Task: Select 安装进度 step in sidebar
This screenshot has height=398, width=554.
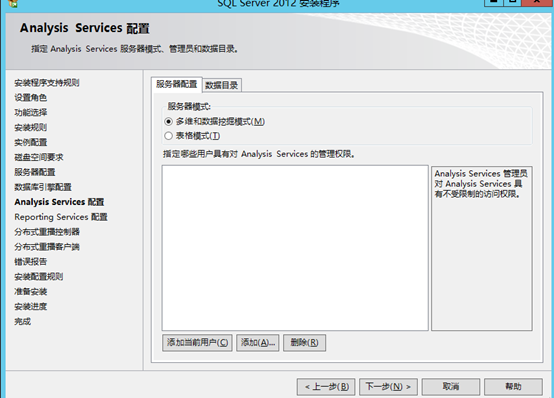Action: pyautogui.click(x=30, y=306)
